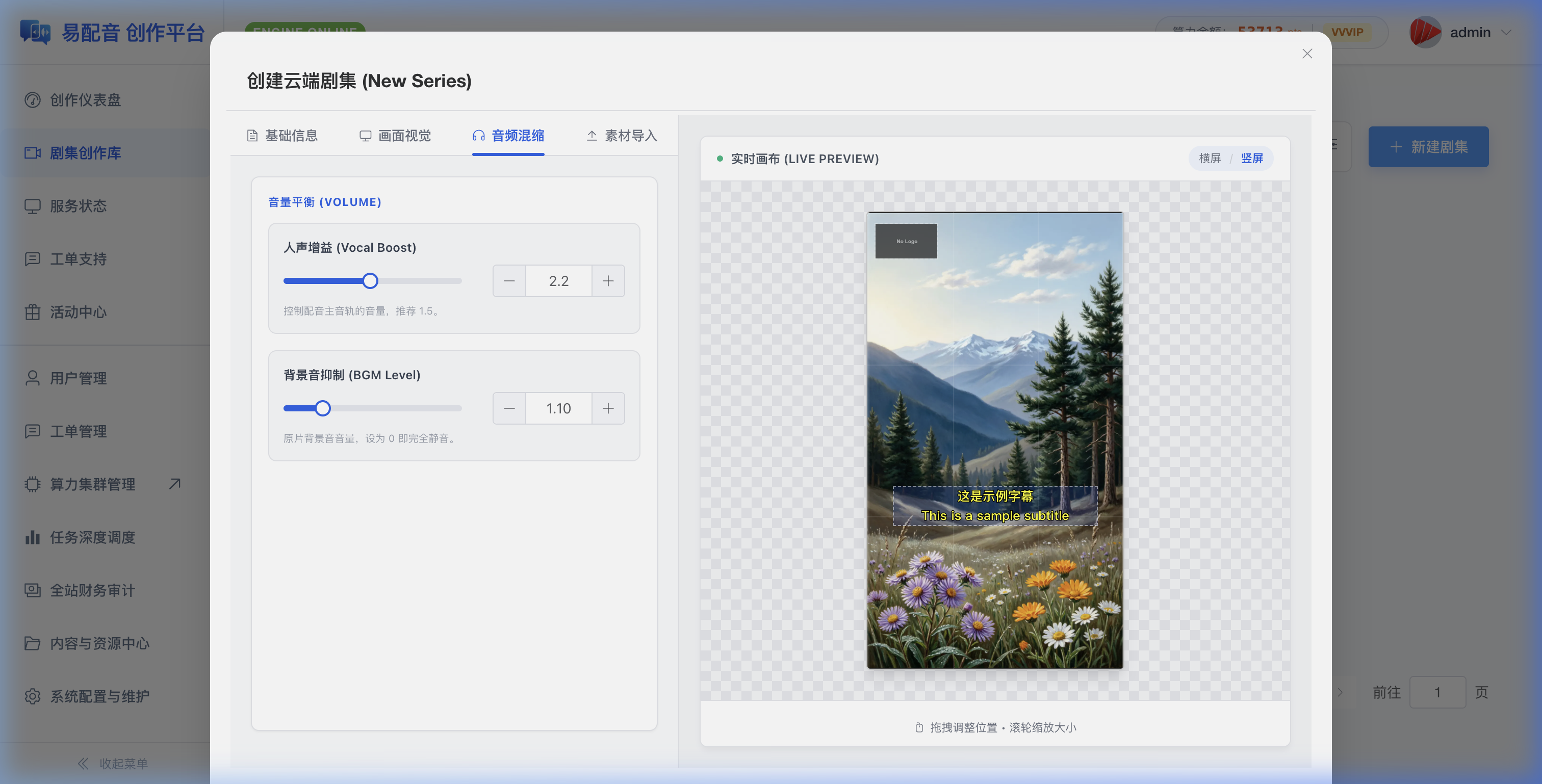Viewport: 1542px width, 784px height.
Task: Click the 活动中心 gift icon
Action: tap(32, 312)
